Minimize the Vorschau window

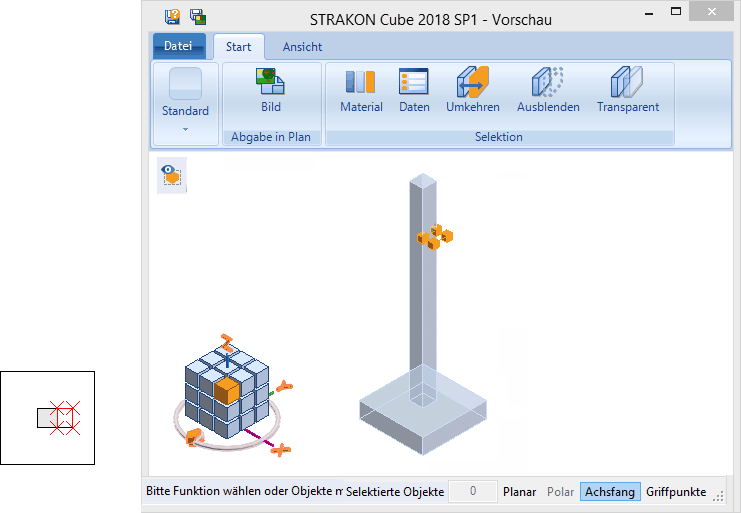[x=649, y=12]
